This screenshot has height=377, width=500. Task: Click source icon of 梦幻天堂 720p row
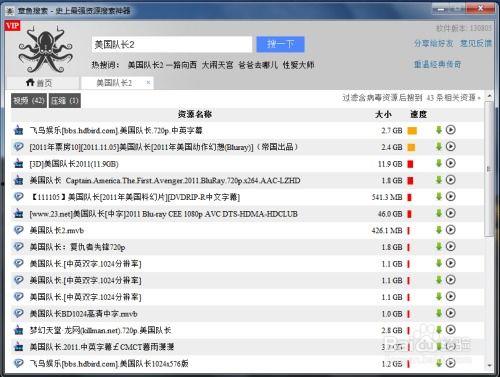[19, 330]
